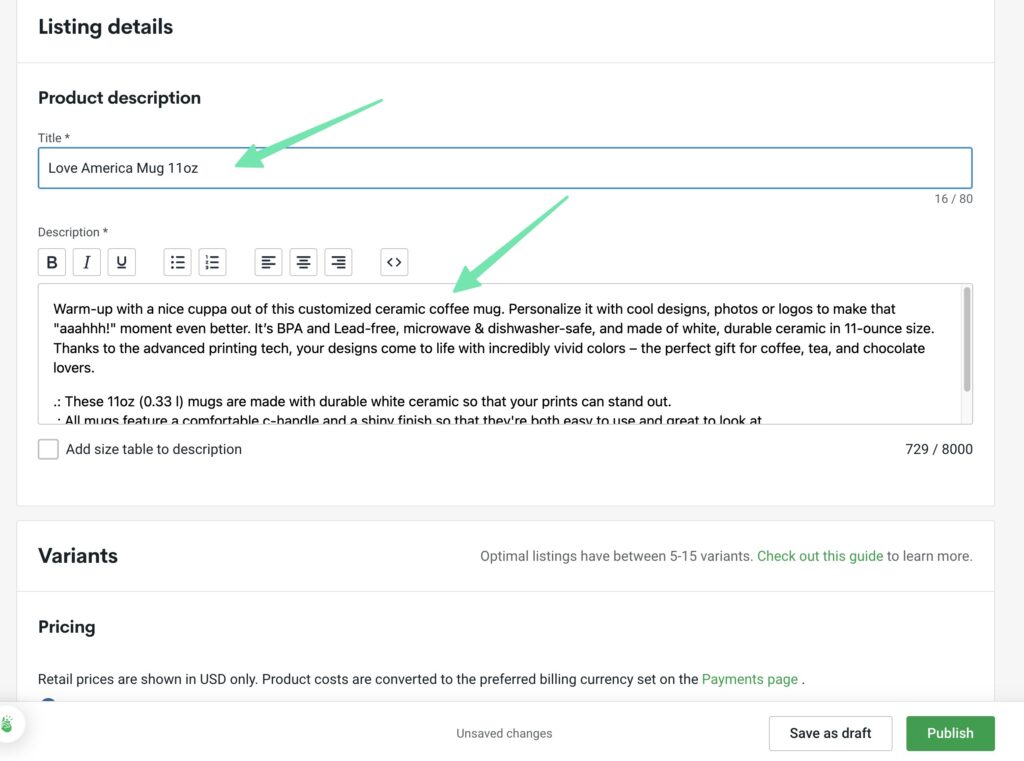Click the description box scrollbar
Image resolution: width=1024 pixels, height=761 pixels.
966,340
